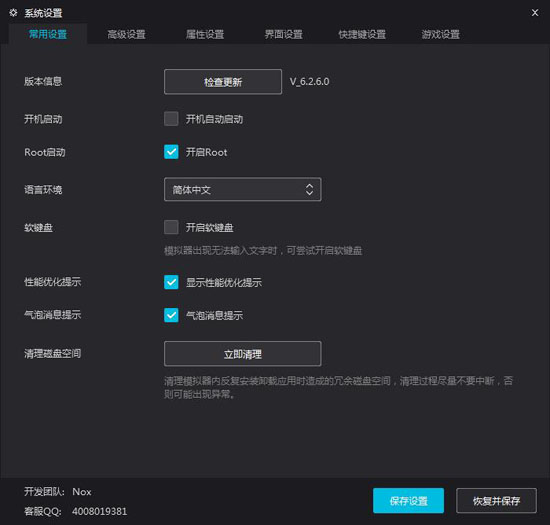Viewport: 550px width, 525px height.
Task: Click the blue 保存设置 button
Action: click(408, 500)
